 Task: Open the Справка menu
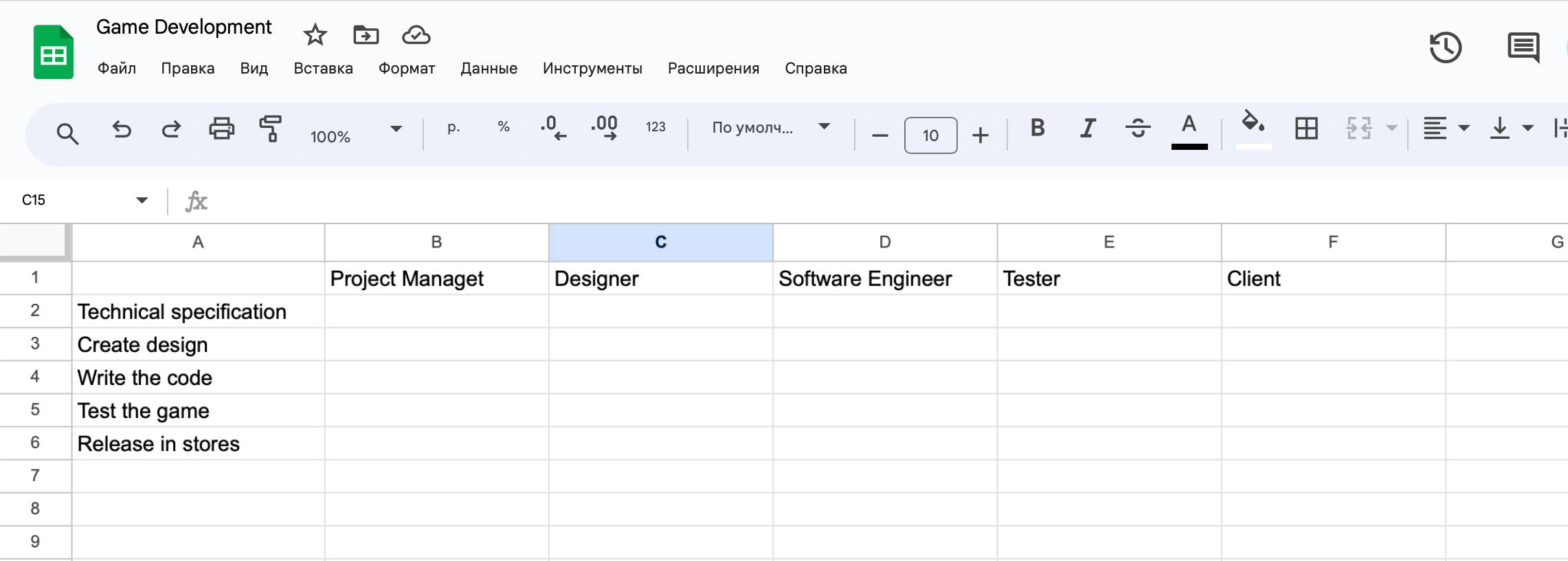816,68
